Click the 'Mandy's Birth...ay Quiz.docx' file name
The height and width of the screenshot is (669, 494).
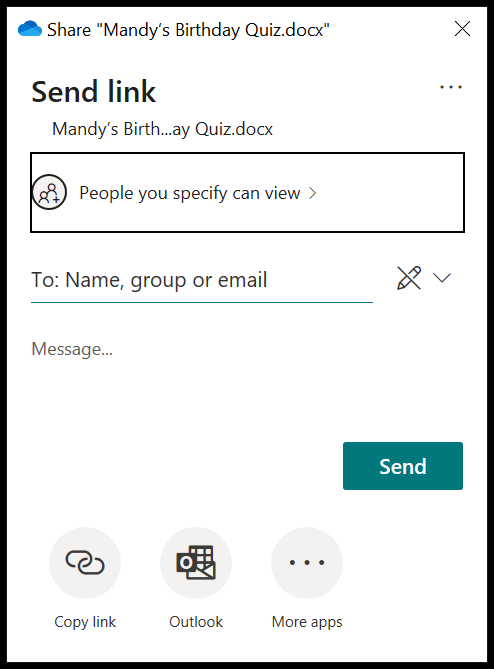pyautogui.click(x=162, y=129)
